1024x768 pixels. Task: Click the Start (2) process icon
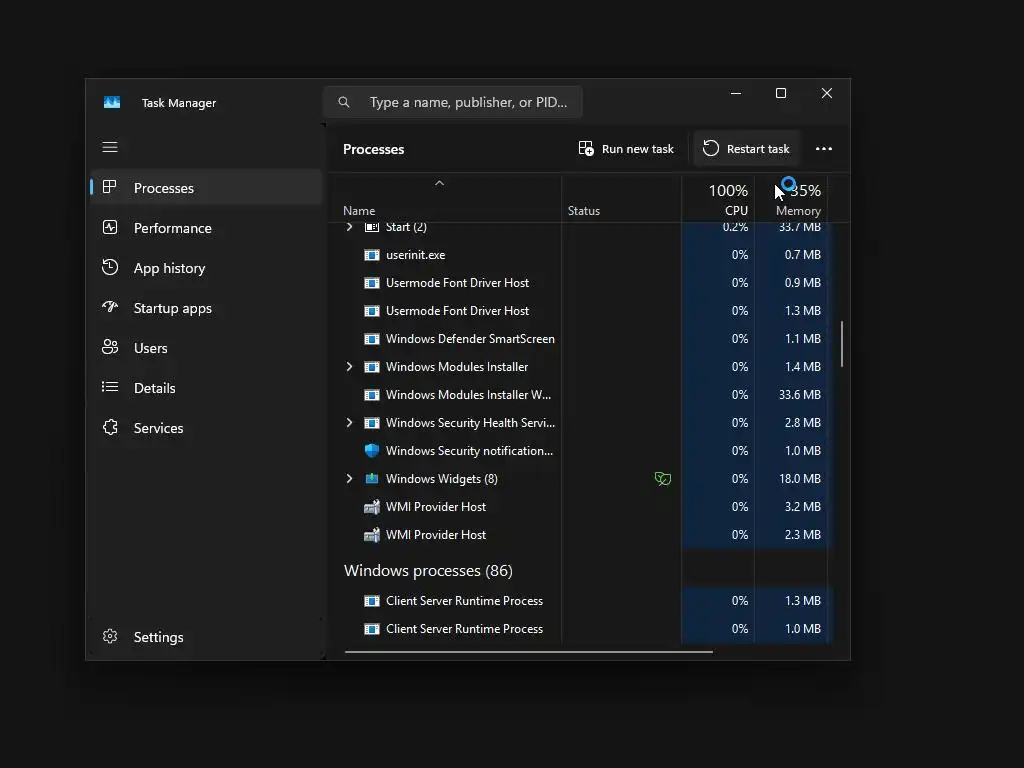point(372,227)
